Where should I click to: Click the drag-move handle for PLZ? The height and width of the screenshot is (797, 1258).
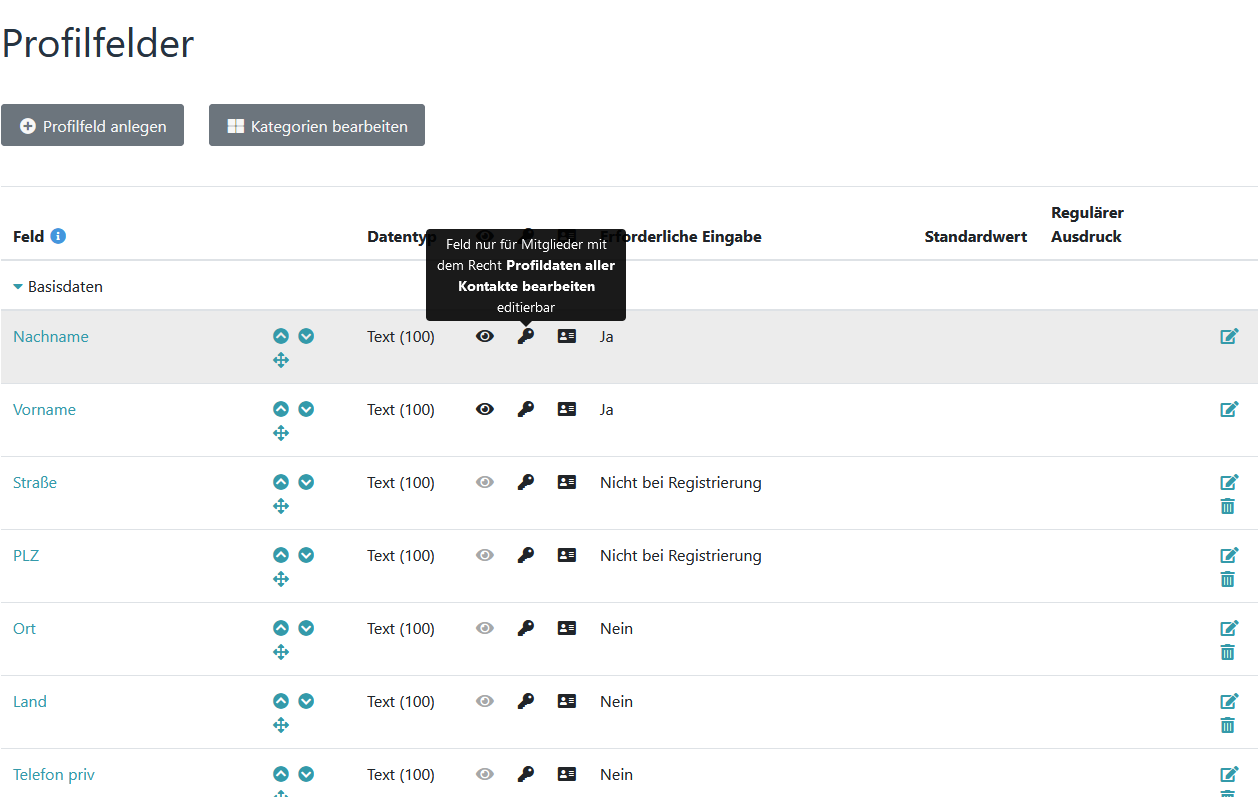point(281,579)
